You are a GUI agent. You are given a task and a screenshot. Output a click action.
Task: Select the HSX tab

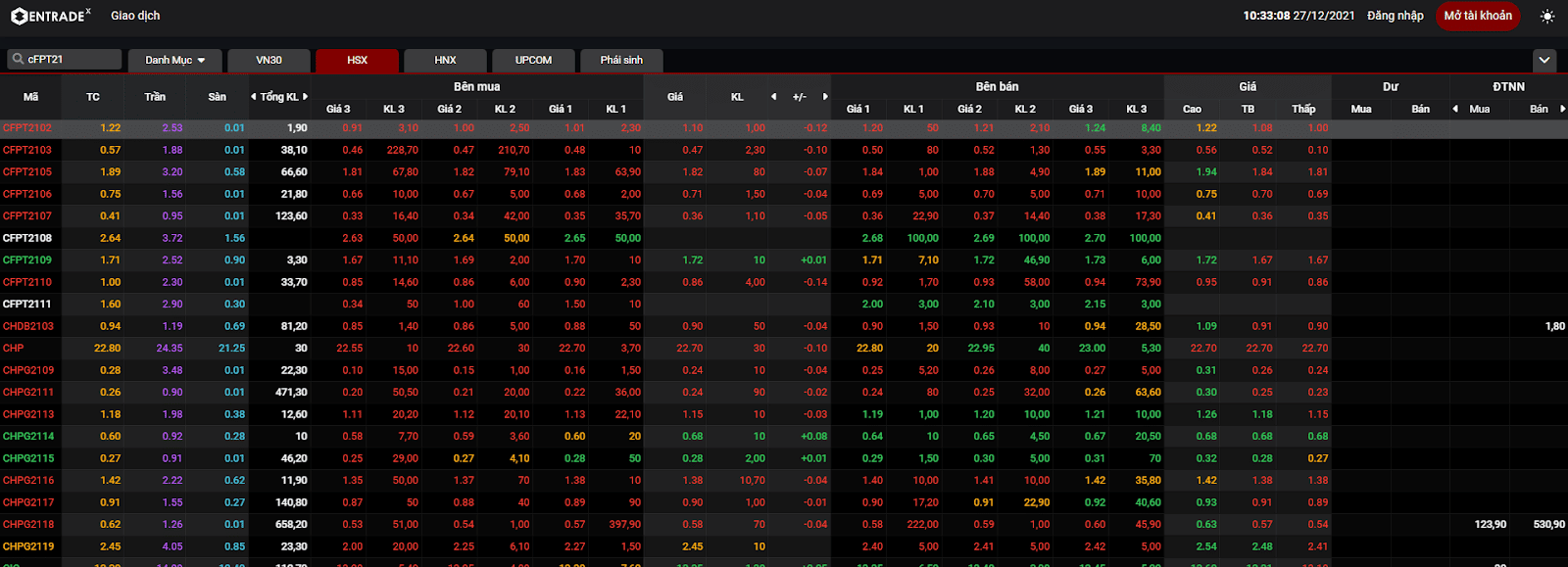(x=357, y=60)
